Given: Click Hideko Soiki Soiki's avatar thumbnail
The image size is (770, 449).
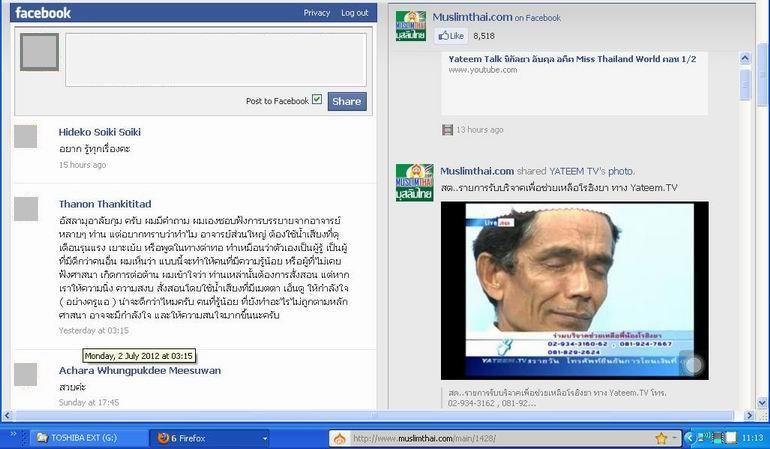Looking at the screenshot, I should pyautogui.click(x=26, y=136).
